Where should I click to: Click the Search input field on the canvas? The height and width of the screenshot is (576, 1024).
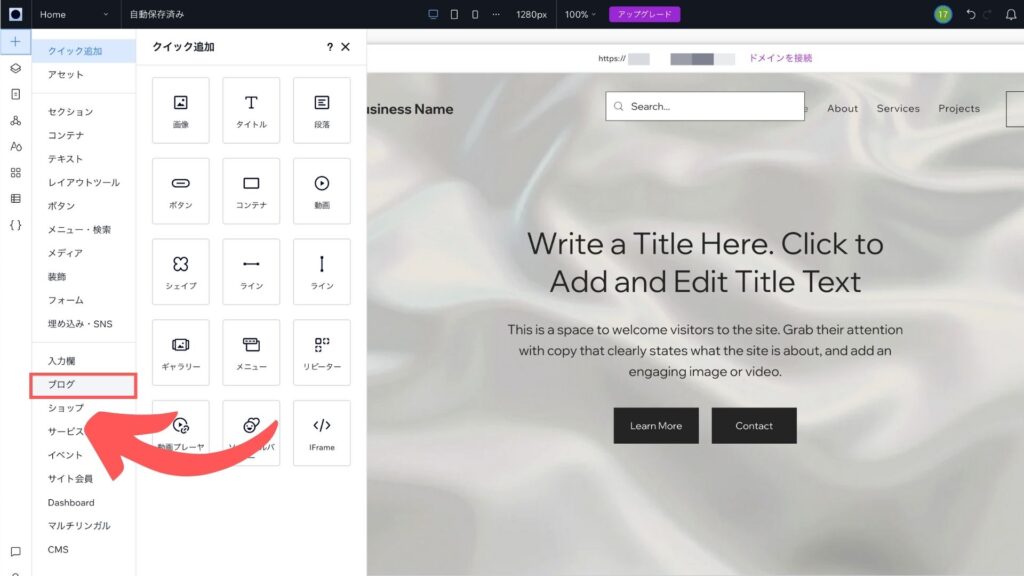point(705,106)
